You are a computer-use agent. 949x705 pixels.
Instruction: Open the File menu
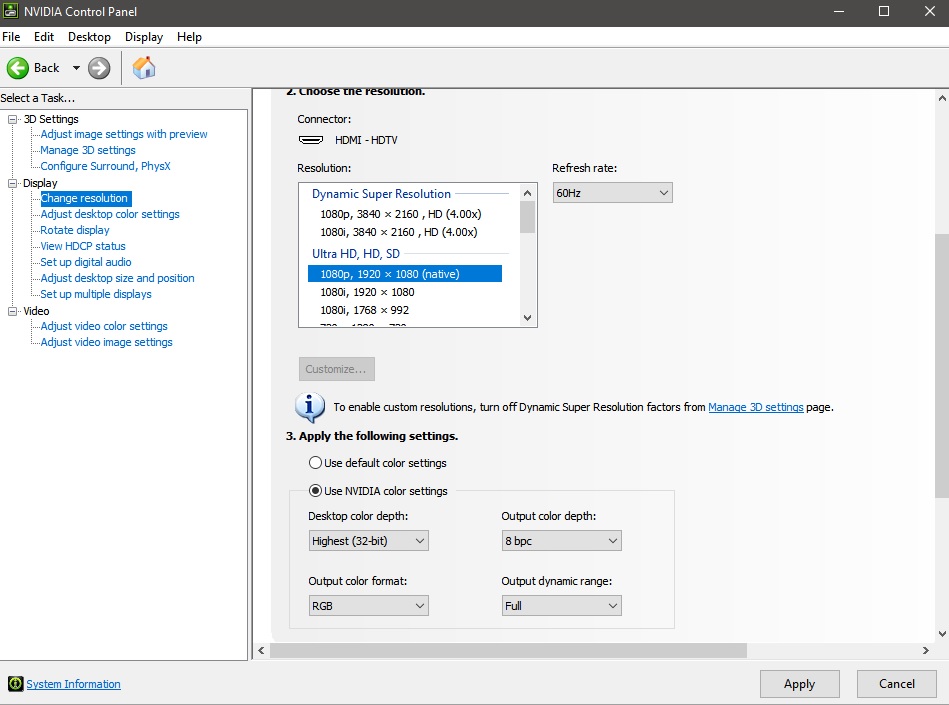pos(11,37)
